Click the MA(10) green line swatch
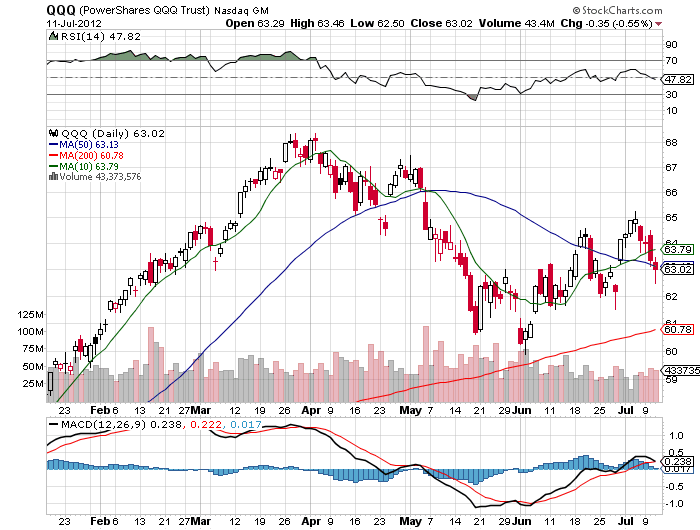 [x=53, y=166]
